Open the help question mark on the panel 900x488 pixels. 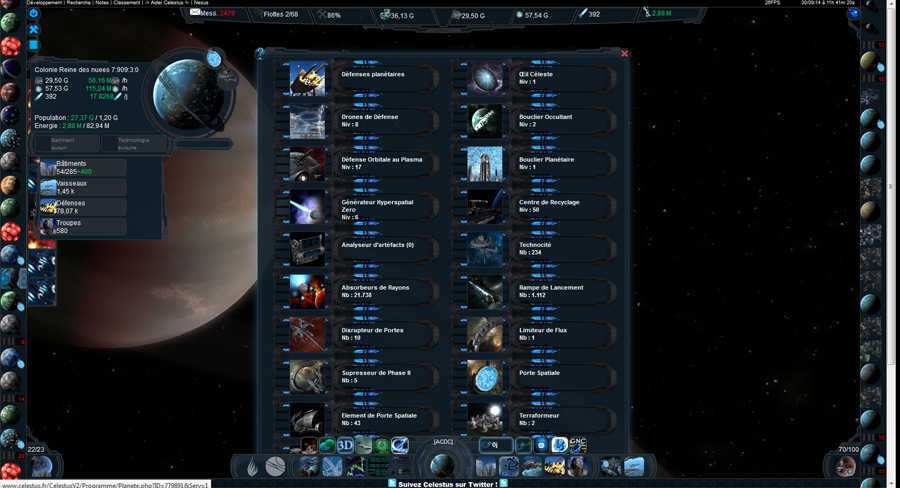coord(260,53)
